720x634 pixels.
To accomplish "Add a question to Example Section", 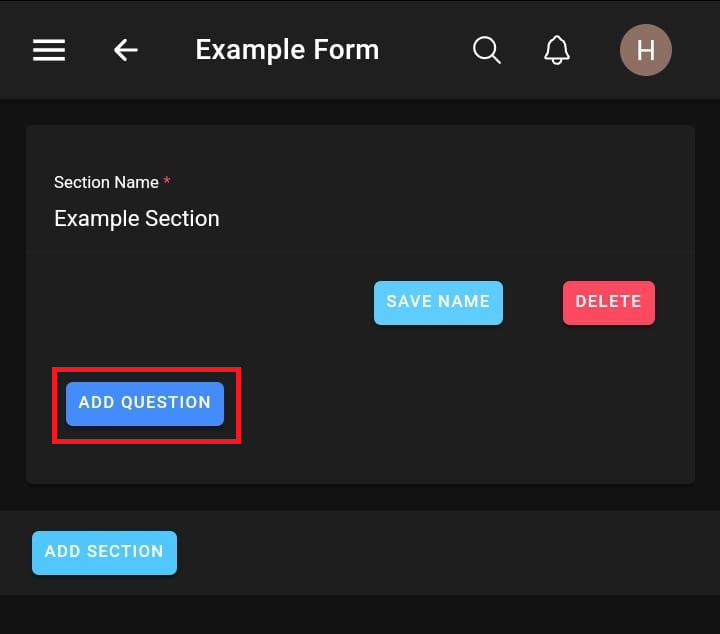I will tap(145, 403).
